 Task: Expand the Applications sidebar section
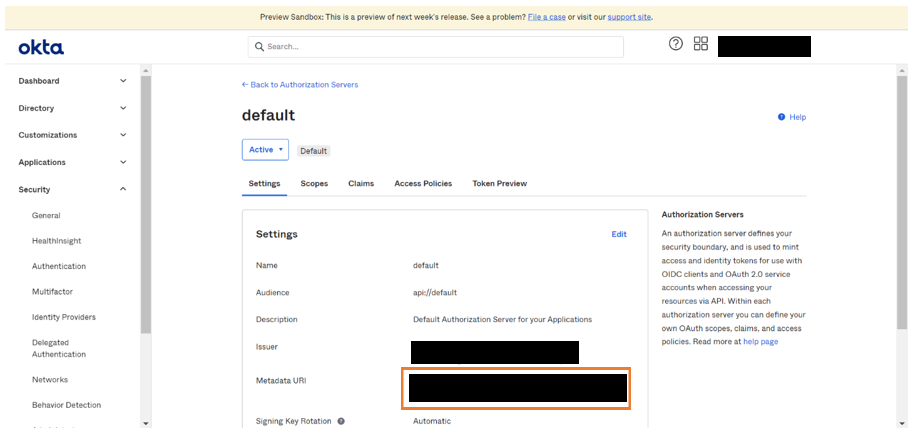point(123,162)
